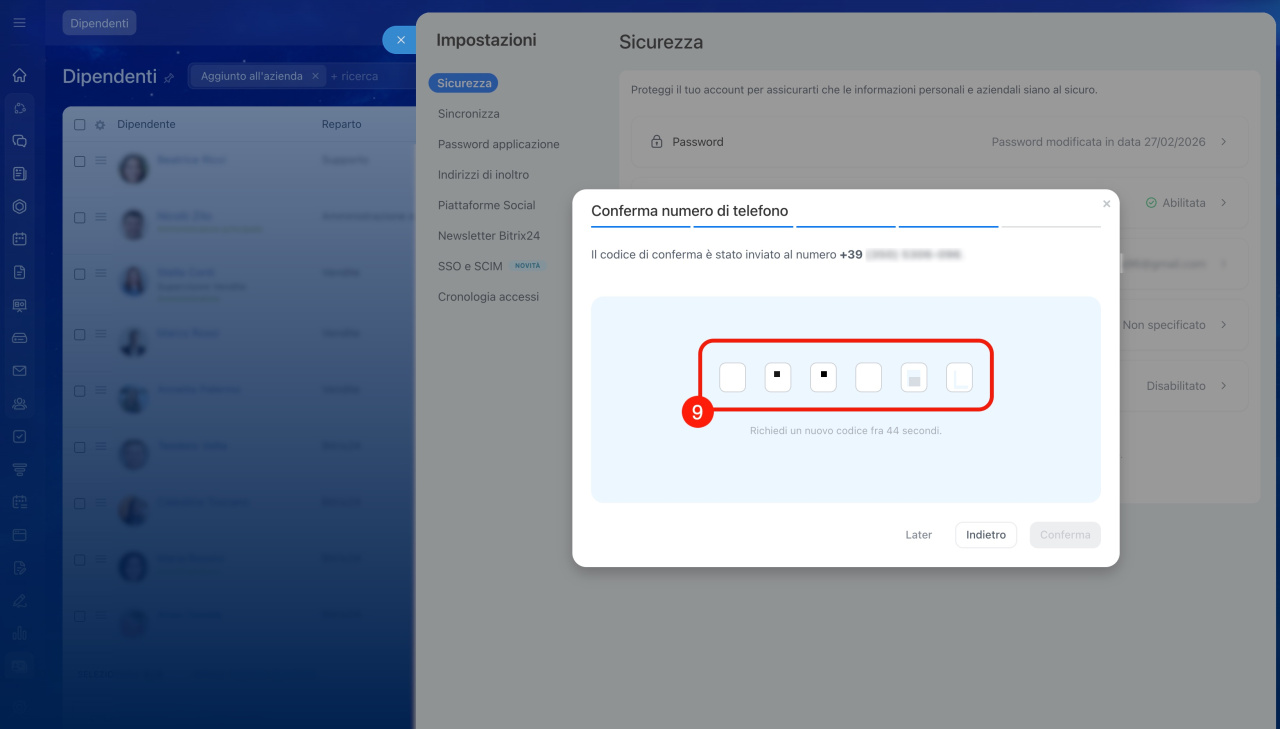
Task: Click the Later link in dialog
Action: pyautogui.click(x=918, y=535)
